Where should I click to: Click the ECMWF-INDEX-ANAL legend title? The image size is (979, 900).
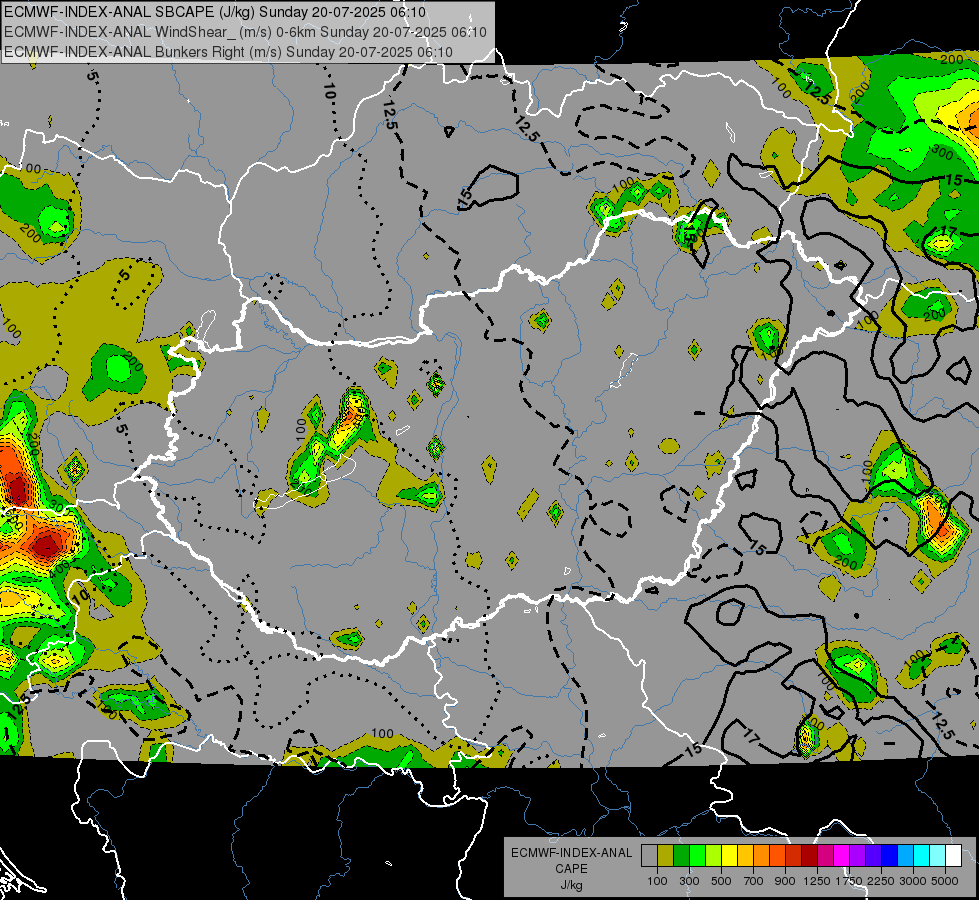tap(571, 853)
